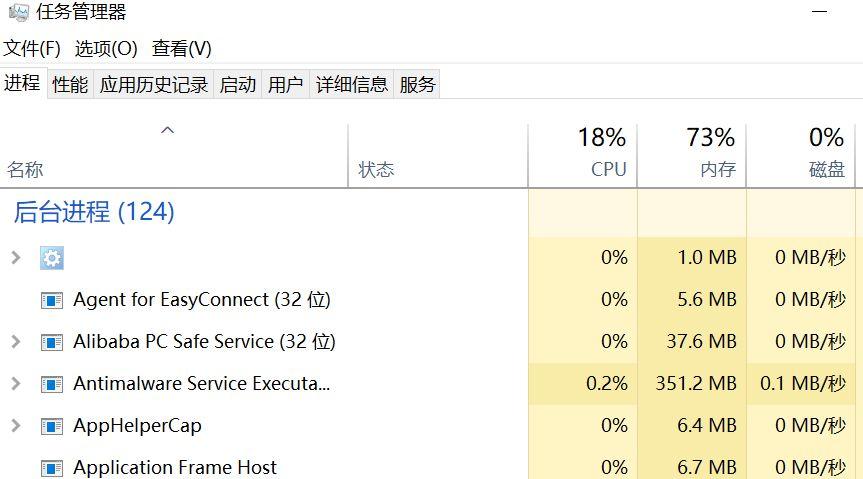Image resolution: width=863 pixels, height=479 pixels.
Task: Open the 详细信息 tab
Action: 352,84
